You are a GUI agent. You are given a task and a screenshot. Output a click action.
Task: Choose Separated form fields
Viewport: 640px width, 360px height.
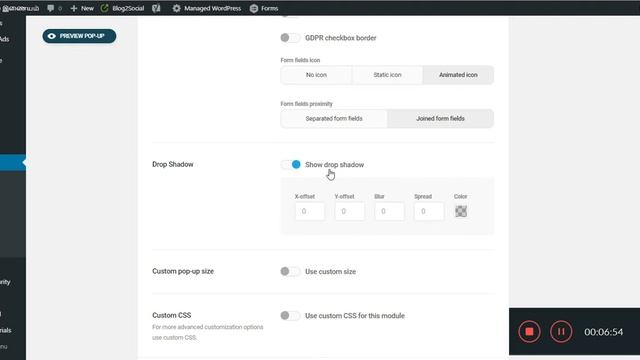coord(334,118)
